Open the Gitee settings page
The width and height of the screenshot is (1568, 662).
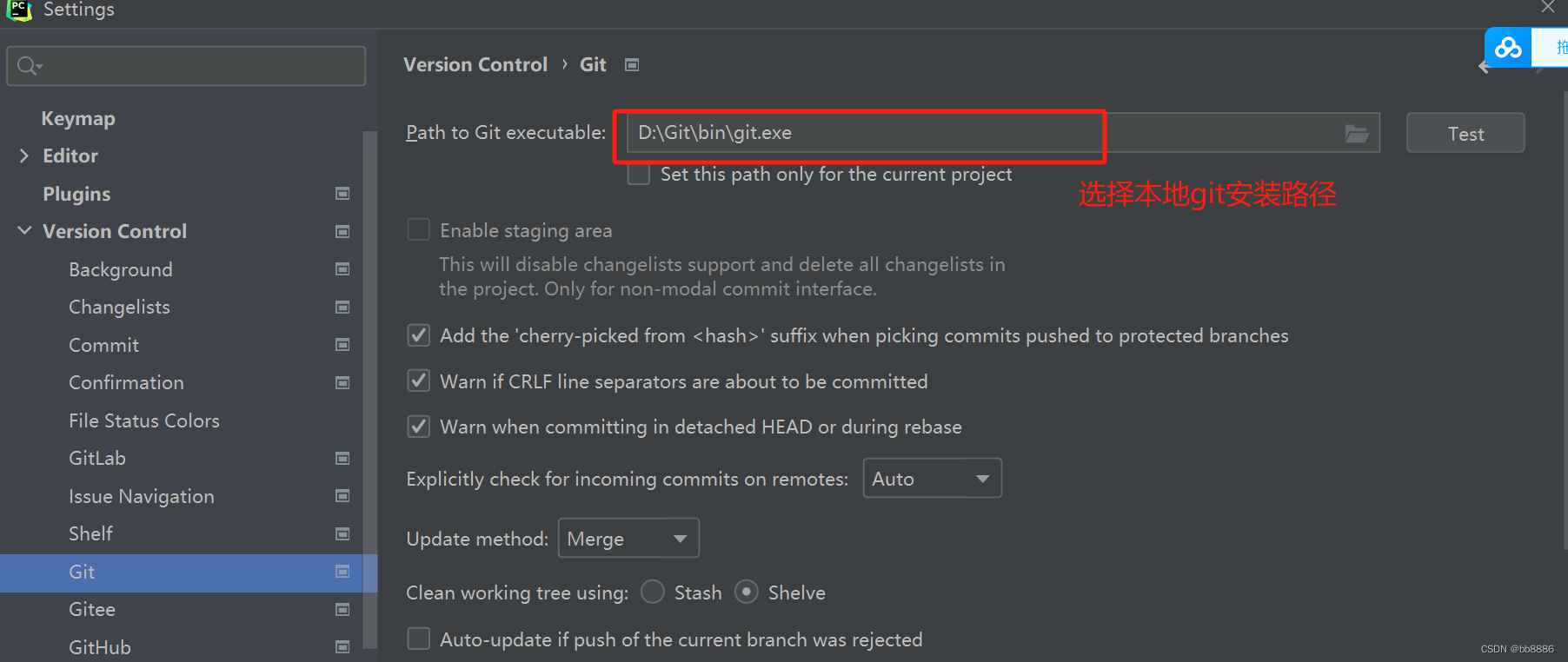(x=91, y=609)
